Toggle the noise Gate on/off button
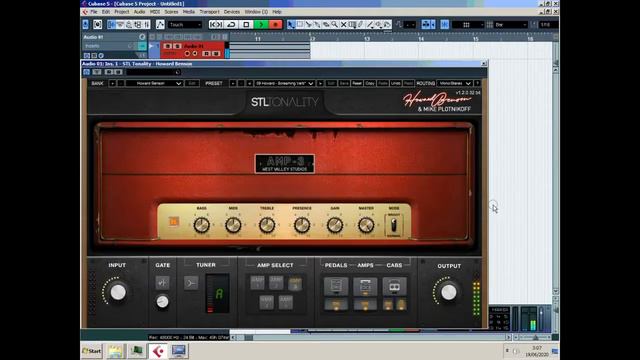This screenshot has height=360, width=640. [162, 282]
